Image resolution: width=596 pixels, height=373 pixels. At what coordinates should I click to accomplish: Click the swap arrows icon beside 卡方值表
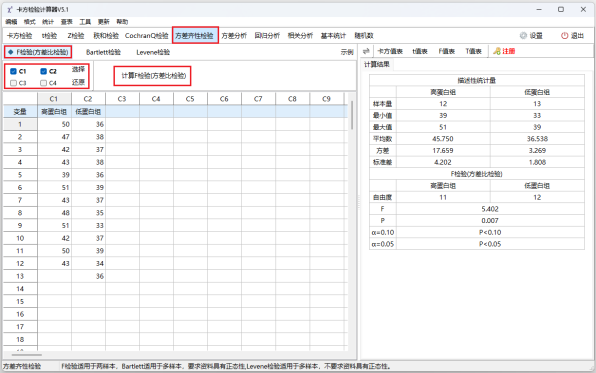[x=366, y=51]
